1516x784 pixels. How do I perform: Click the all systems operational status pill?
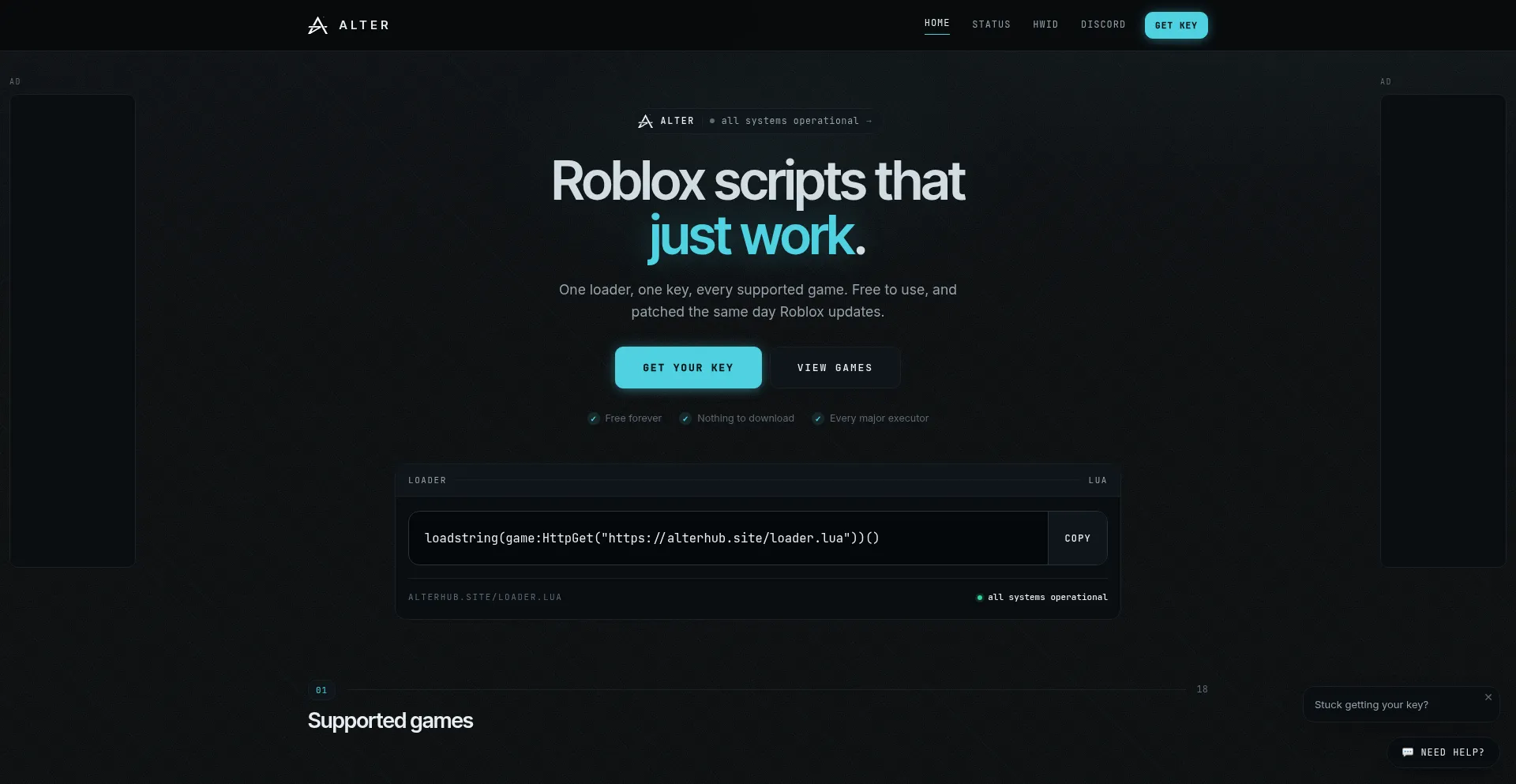pyautogui.click(x=756, y=121)
